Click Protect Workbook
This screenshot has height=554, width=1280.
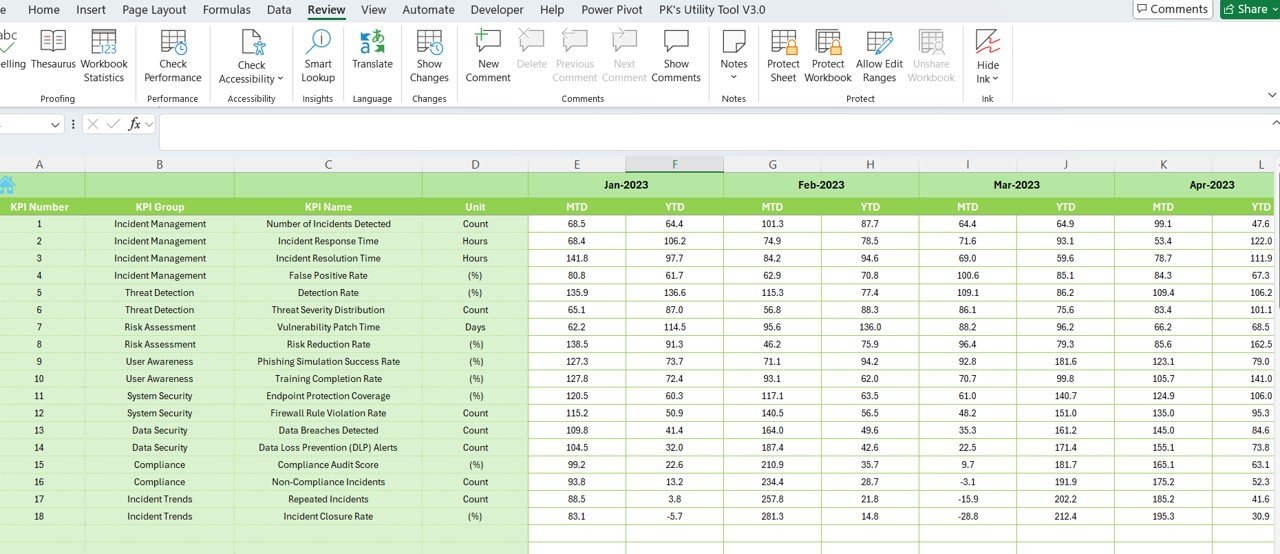click(x=828, y=56)
